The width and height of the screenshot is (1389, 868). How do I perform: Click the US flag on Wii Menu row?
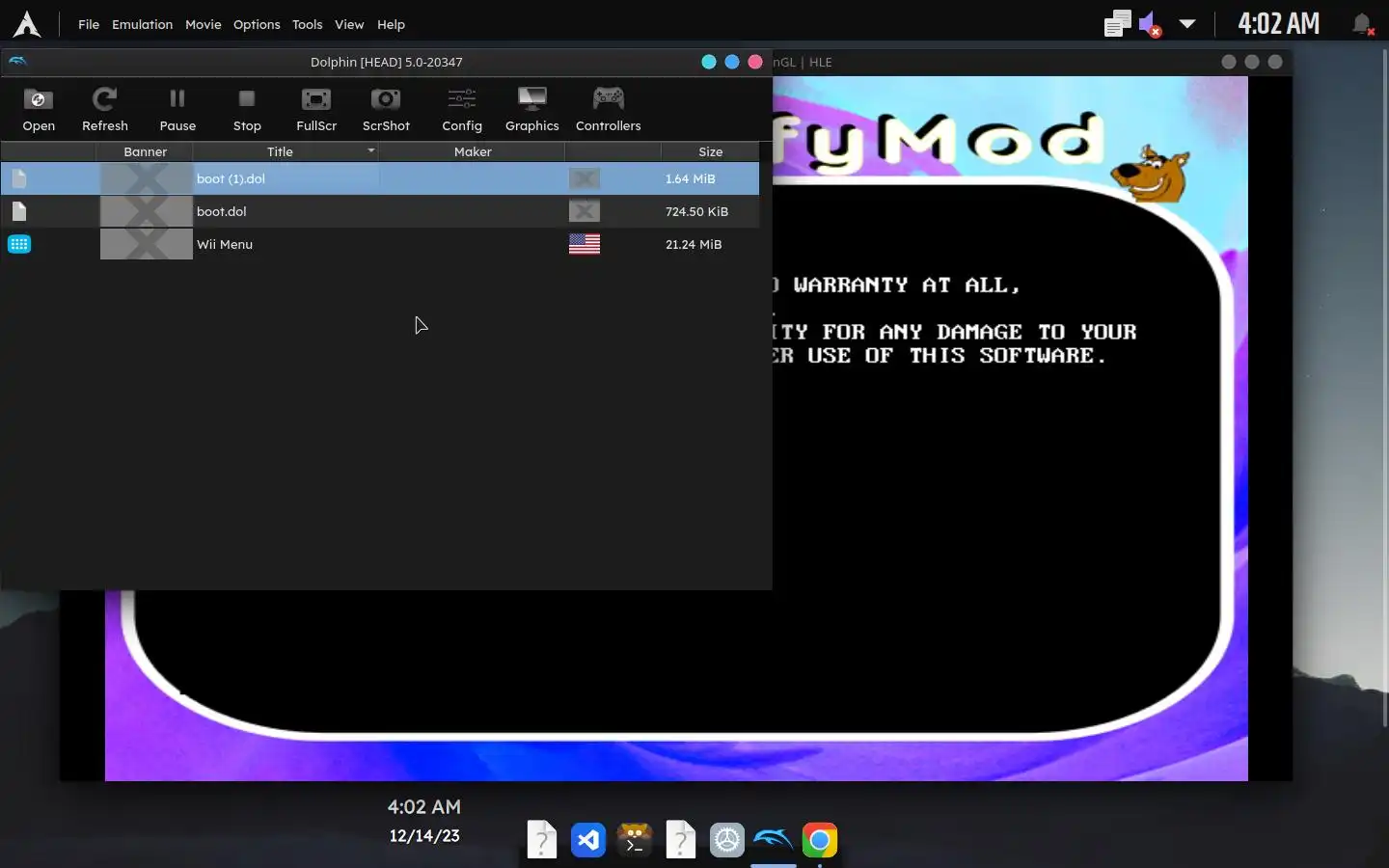pos(585,244)
